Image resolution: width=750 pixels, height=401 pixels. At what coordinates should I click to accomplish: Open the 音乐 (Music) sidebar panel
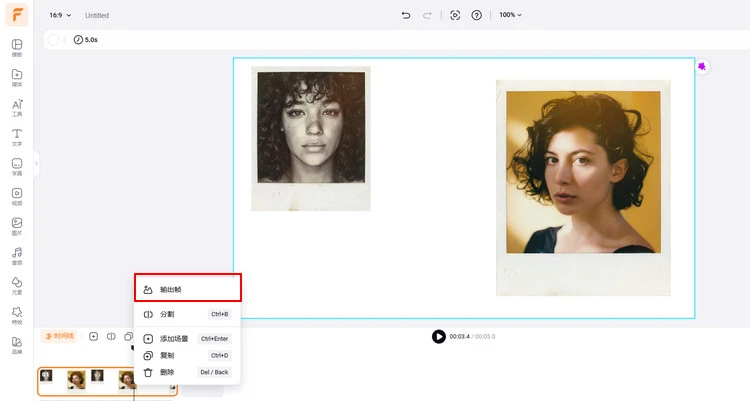tap(17, 256)
